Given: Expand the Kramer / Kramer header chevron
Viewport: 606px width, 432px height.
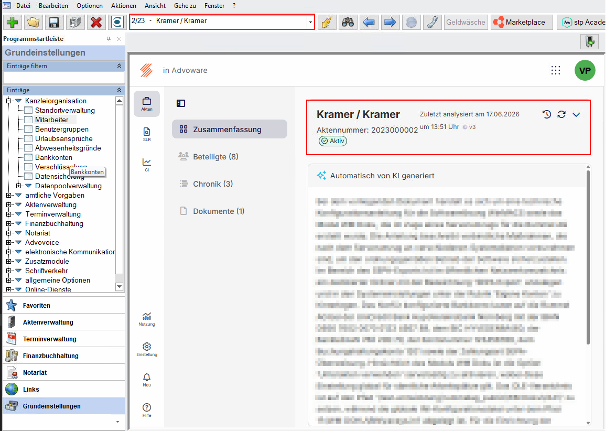Looking at the screenshot, I should point(576,114).
